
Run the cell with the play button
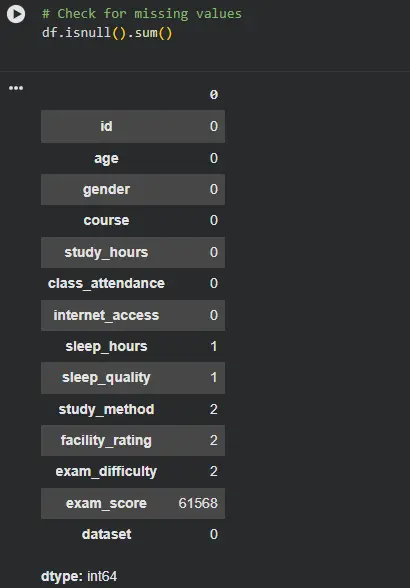[x=16, y=14]
